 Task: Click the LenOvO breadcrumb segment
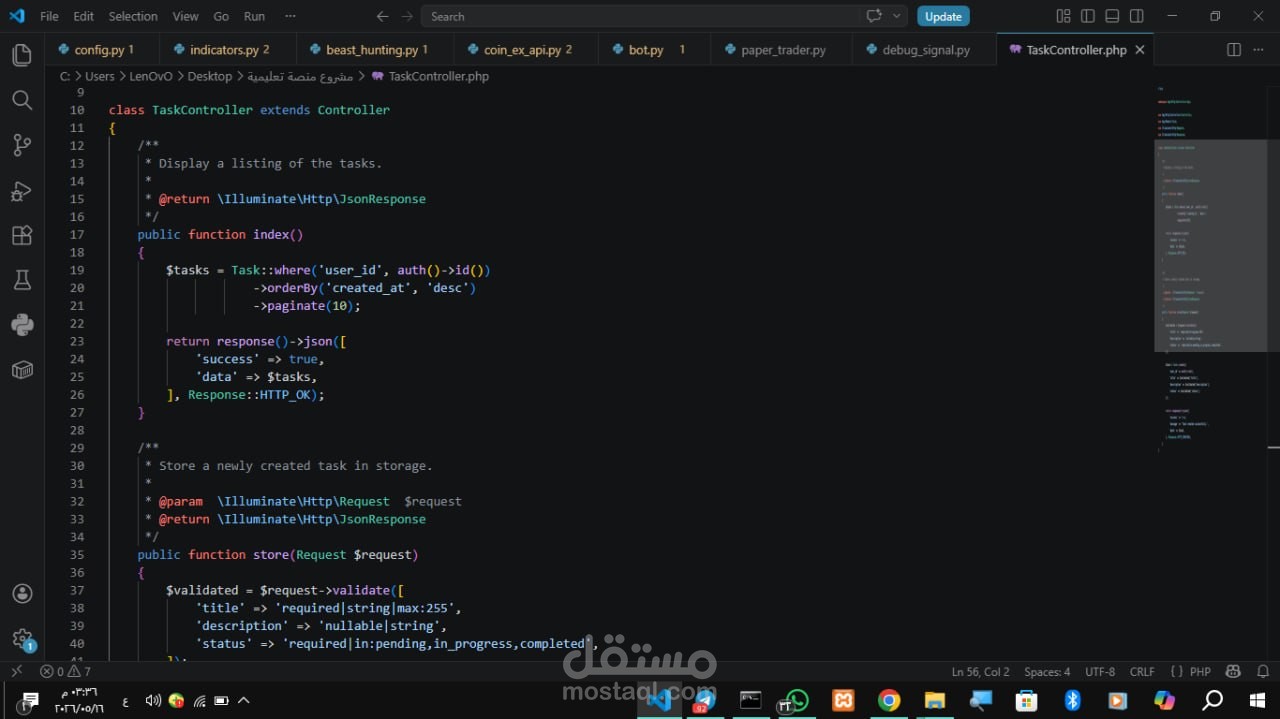tap(150, 76)
